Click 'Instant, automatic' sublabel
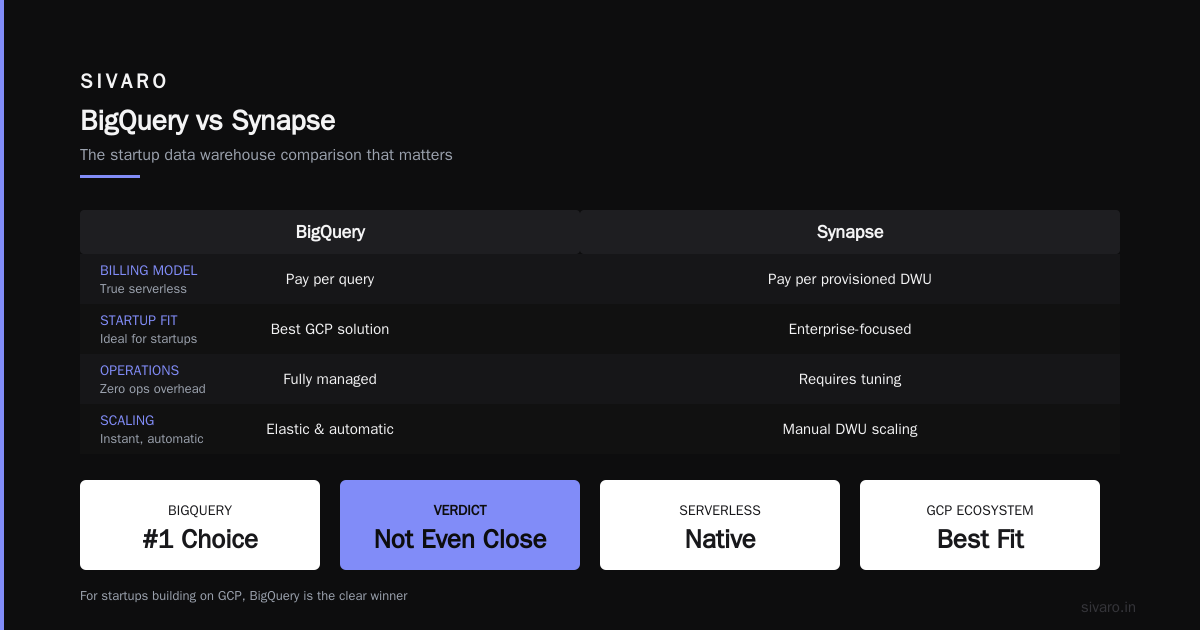Image resolution: width=1200 pixels, height=630 pixels. [x=151, y=439]
